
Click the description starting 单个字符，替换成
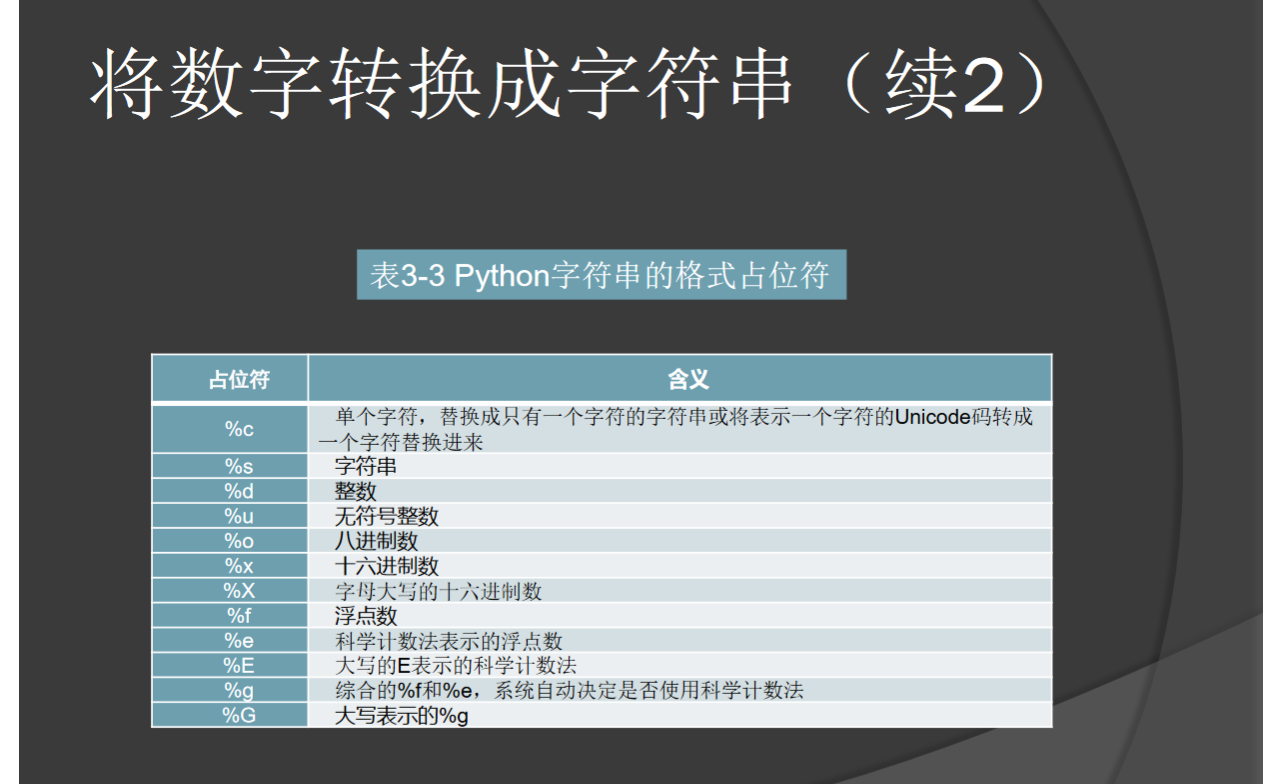(680, 429)
